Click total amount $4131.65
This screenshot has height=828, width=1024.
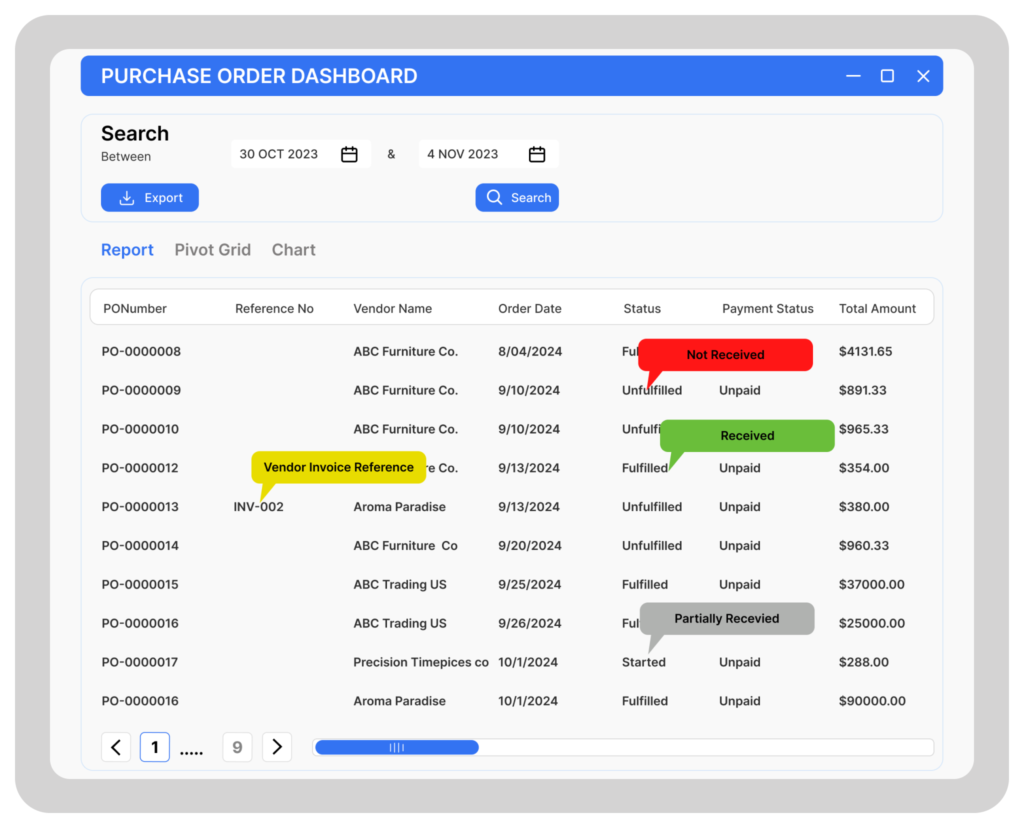(865, 351)
